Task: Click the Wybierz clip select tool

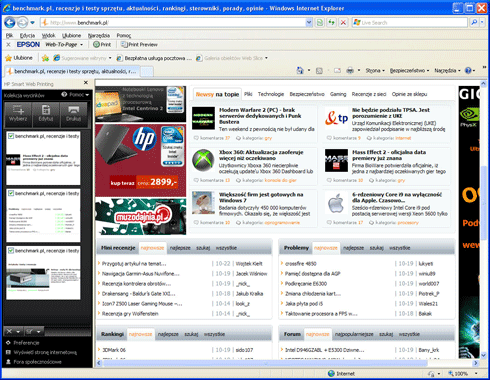Action: 18,114
